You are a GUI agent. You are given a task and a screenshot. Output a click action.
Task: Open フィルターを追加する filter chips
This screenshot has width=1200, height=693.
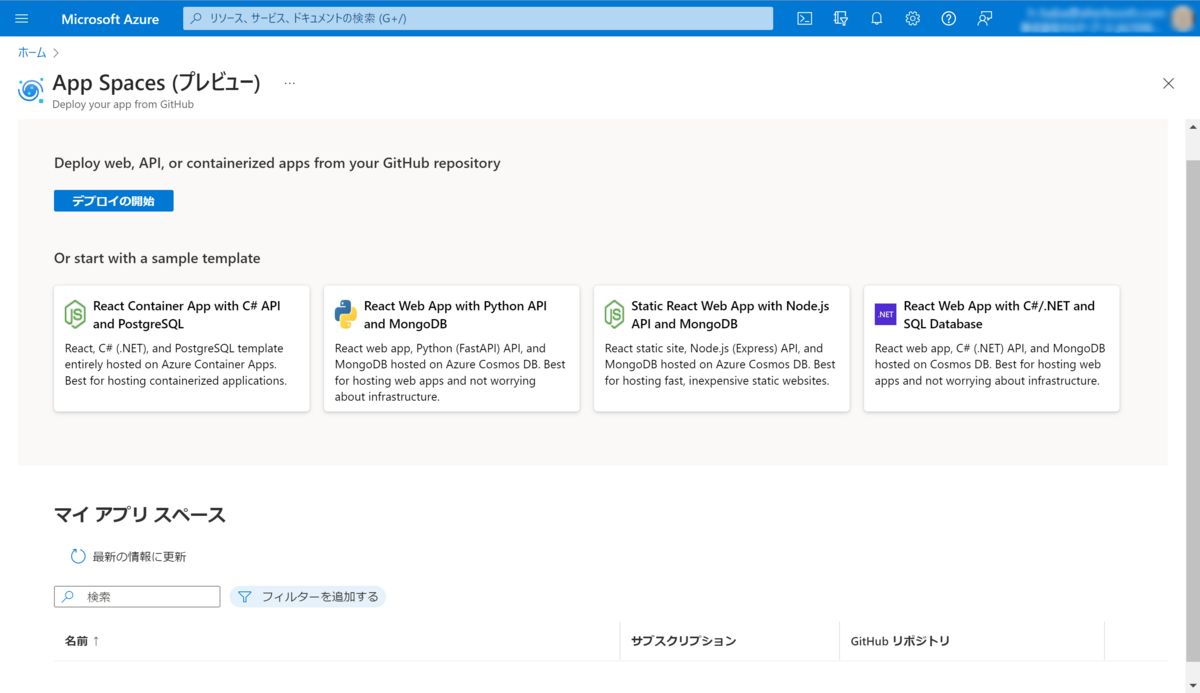307,595
